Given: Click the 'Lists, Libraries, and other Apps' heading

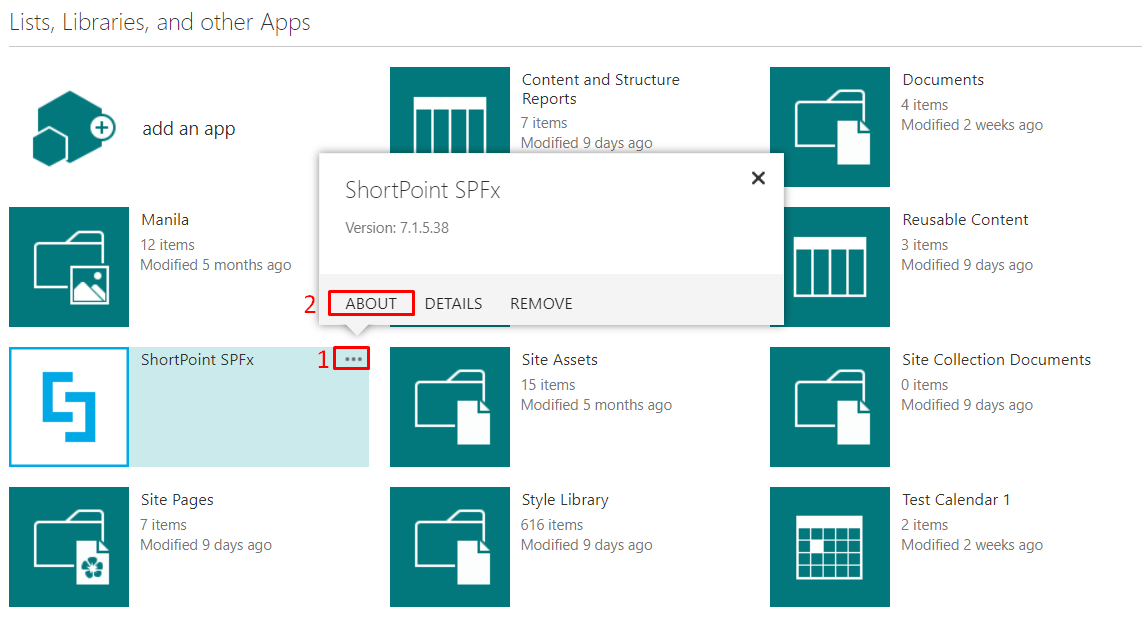Looking at the screenshot, I should pos(160,23).
